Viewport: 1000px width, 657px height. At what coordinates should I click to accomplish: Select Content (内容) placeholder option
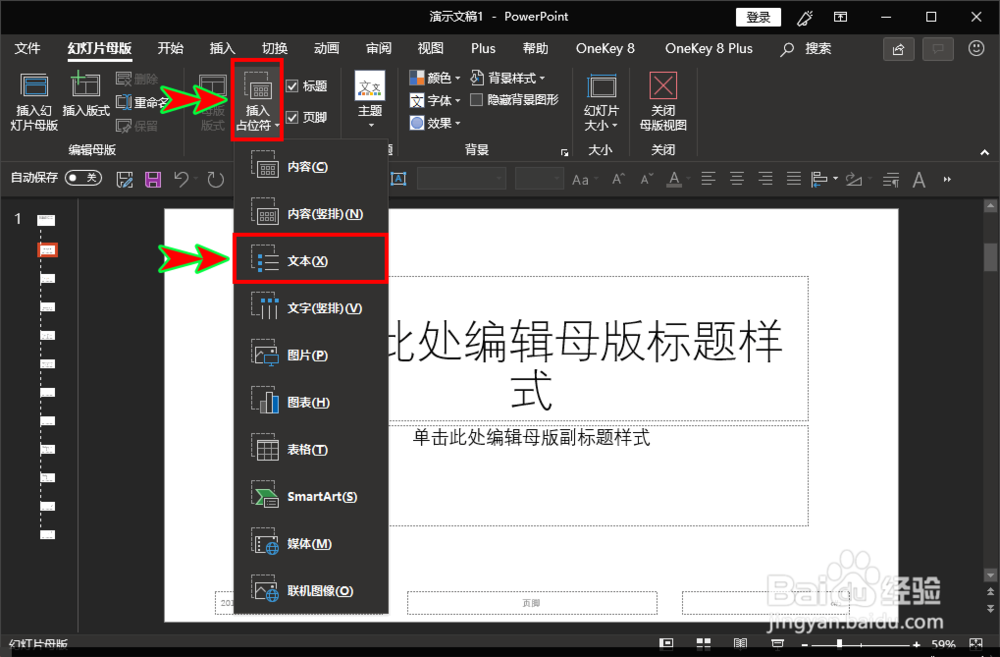point(311,167)
